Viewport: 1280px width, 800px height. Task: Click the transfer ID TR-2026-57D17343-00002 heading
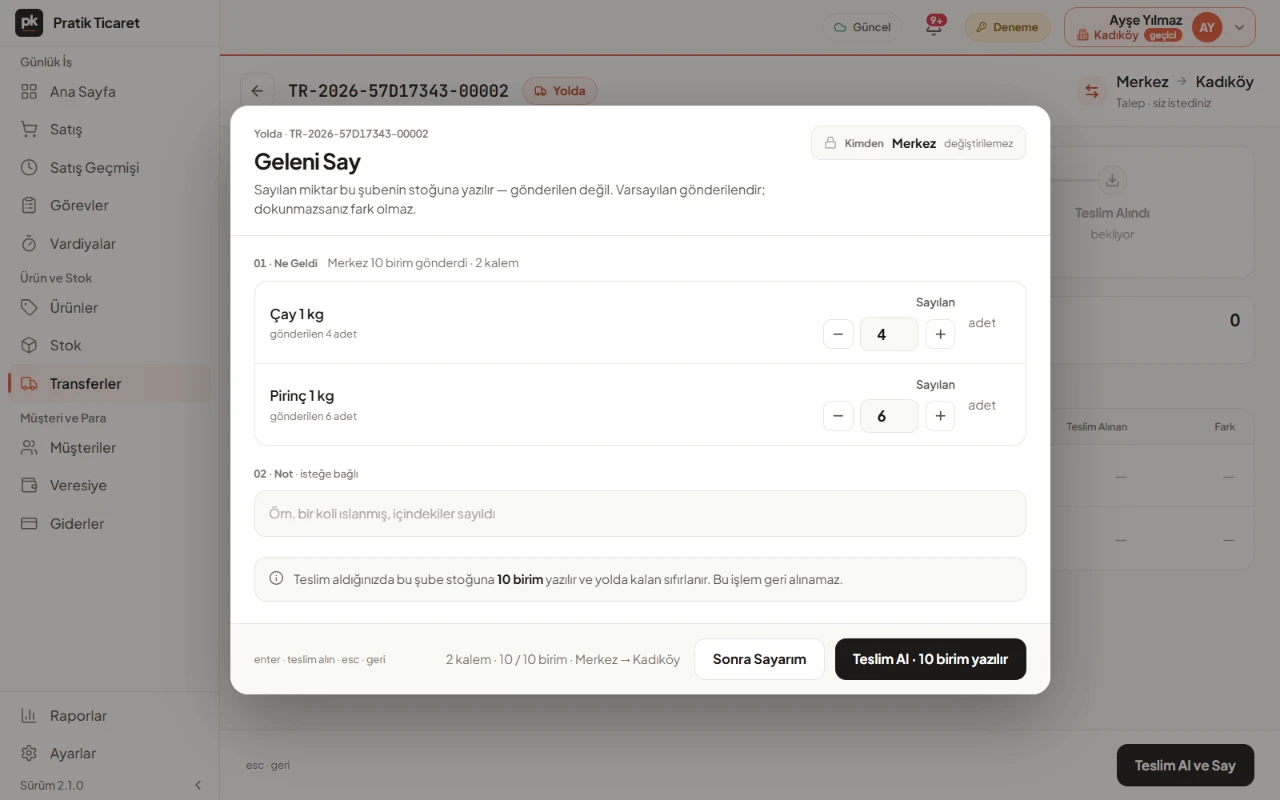pyautogui.click(x=398, y=91)
